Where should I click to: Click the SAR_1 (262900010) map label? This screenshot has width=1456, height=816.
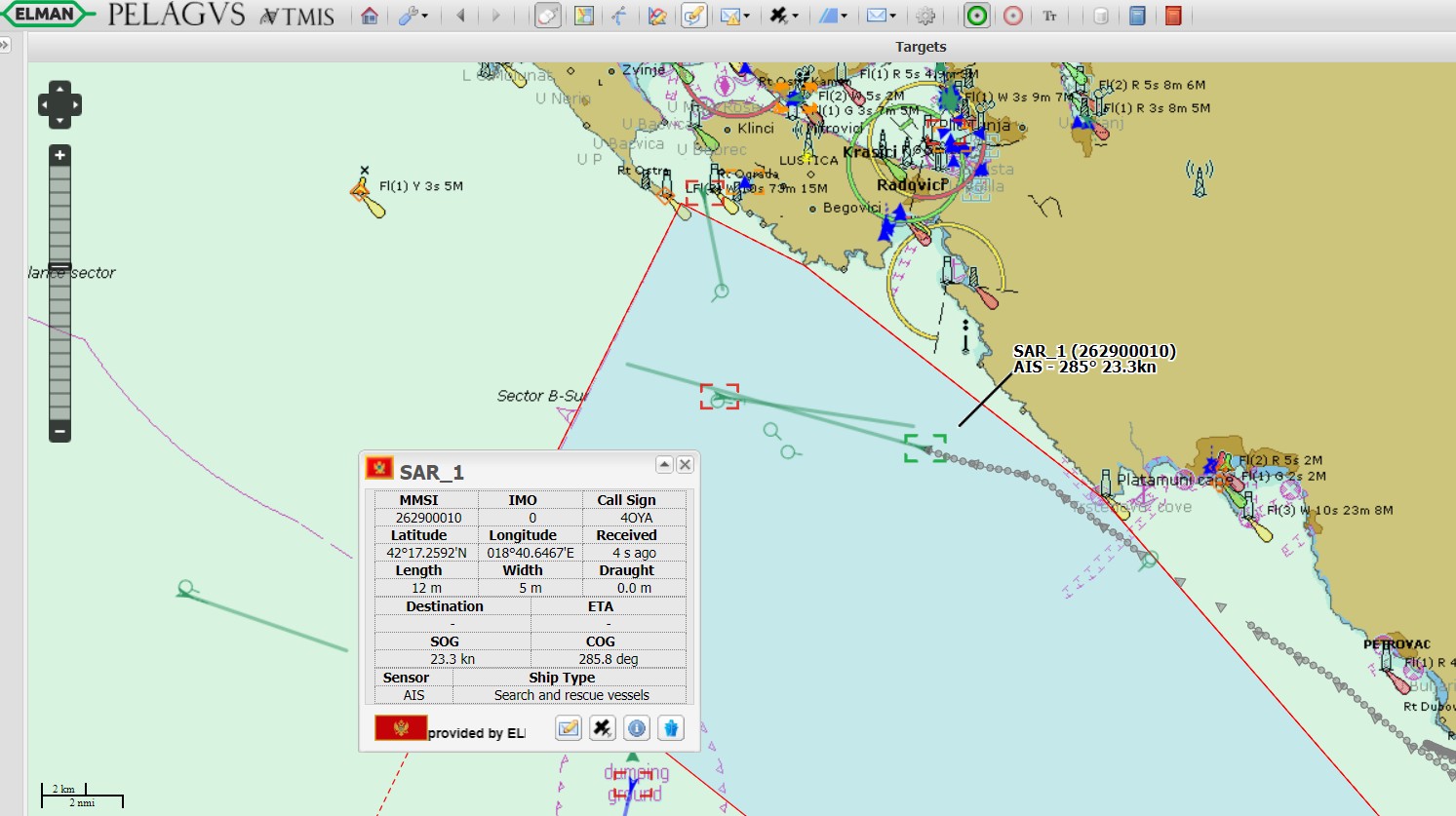point(1094,351)
